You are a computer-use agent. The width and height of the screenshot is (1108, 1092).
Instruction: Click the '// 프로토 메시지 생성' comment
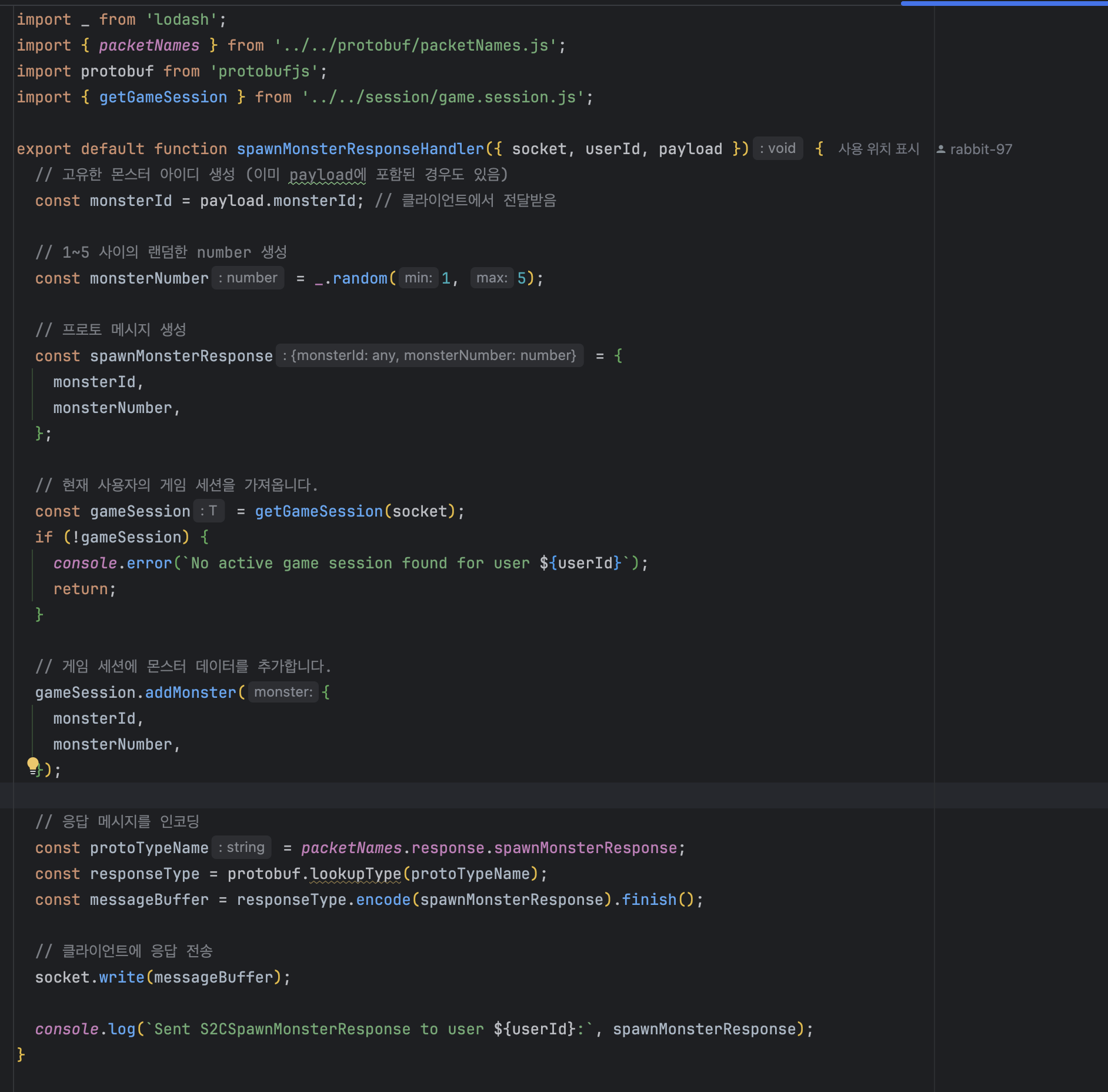(111, 331)
